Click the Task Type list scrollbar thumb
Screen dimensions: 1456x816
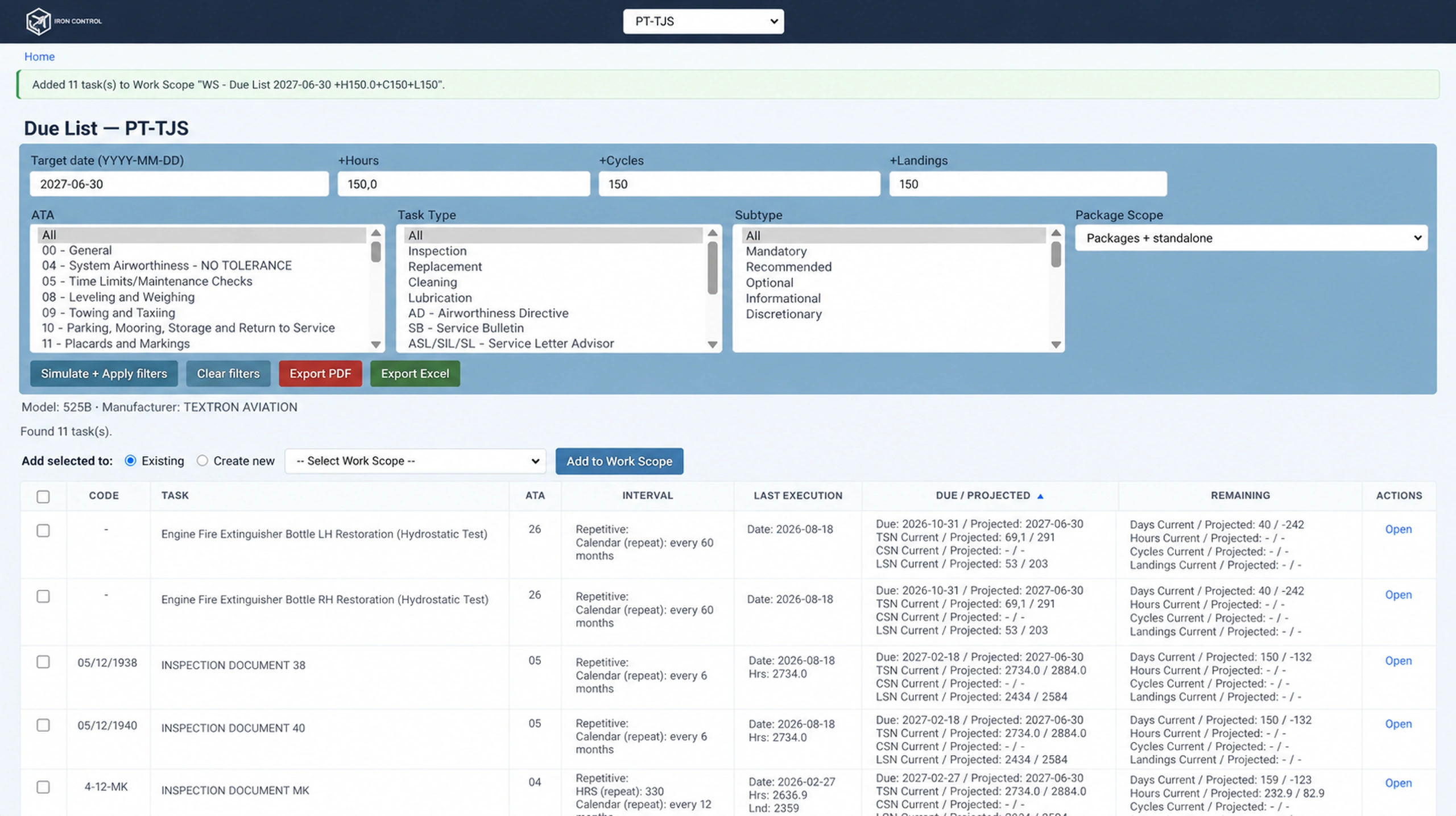pyautogui.click(x=713, y=268)
